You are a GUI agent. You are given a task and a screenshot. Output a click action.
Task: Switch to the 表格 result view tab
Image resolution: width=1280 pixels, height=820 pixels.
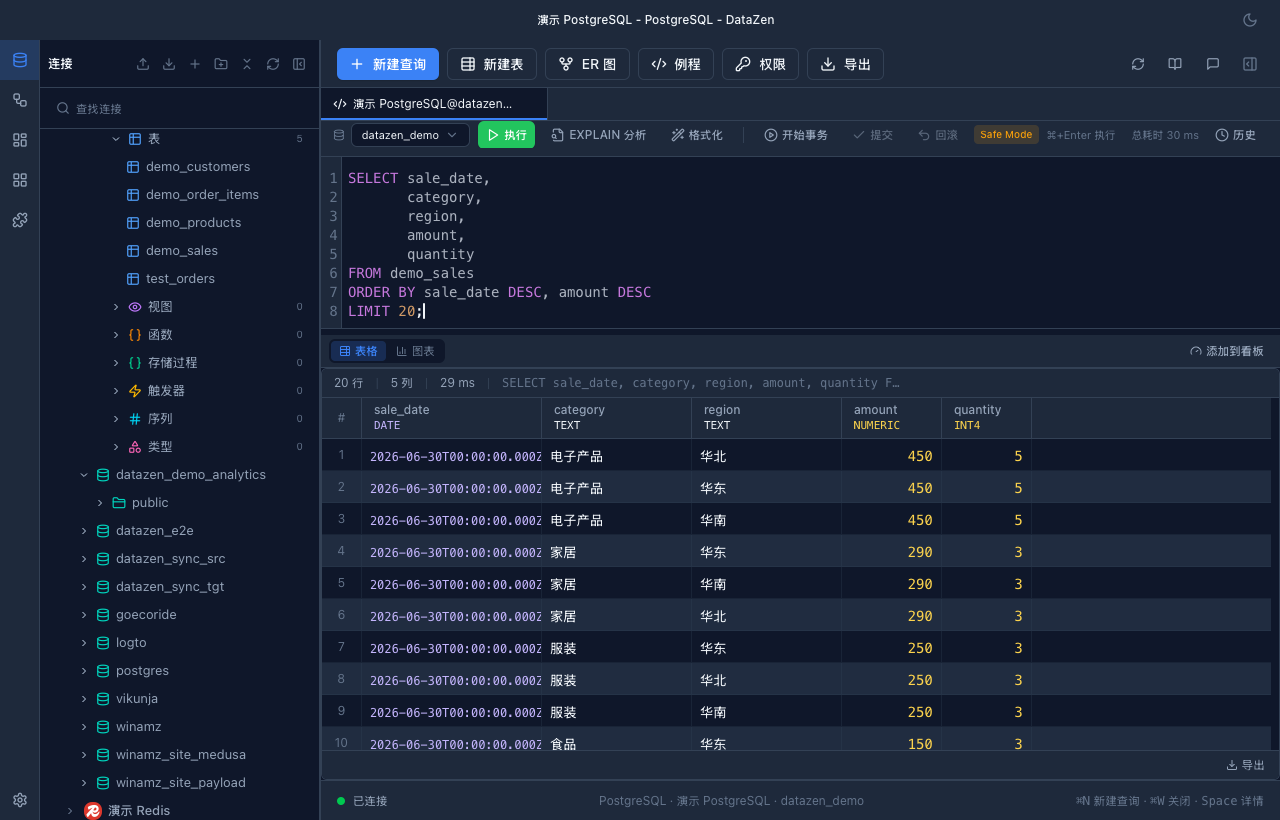tap(358, 351)
